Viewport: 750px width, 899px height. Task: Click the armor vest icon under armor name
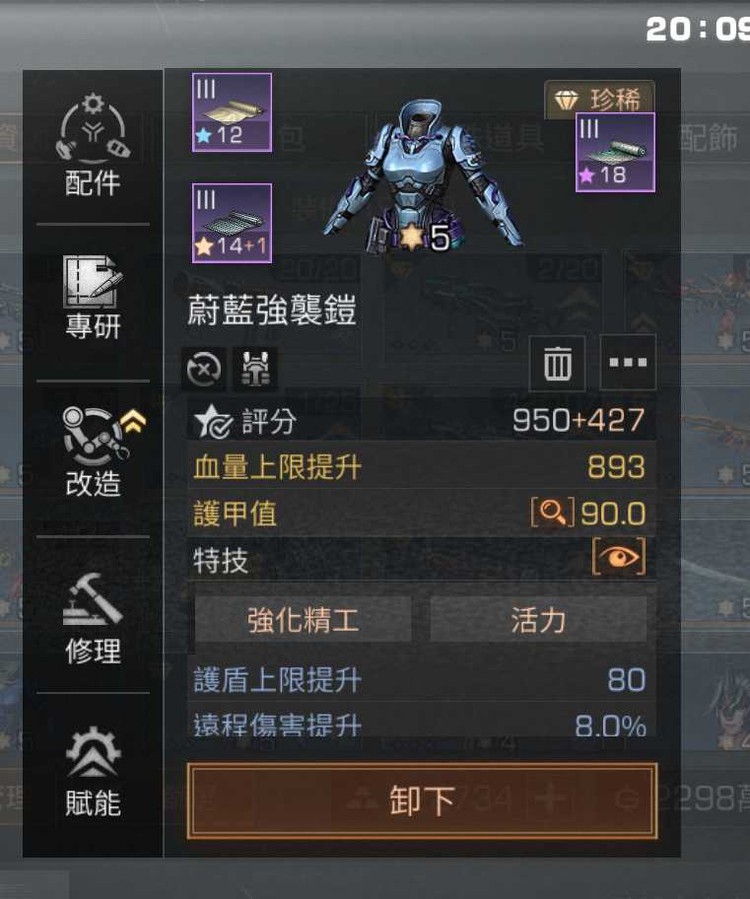[256, 369]
